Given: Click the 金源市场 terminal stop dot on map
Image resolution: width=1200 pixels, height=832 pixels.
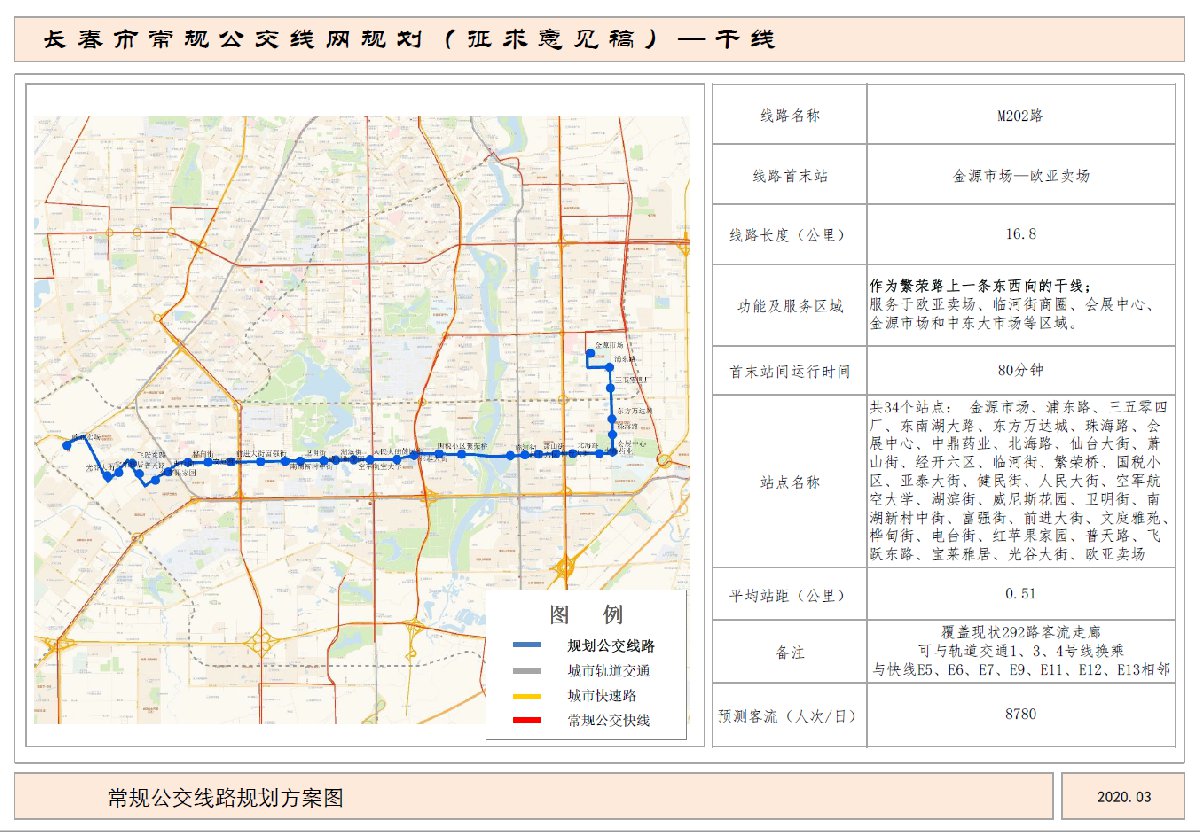Looking at the screenshot, I should tap(591, 353).
